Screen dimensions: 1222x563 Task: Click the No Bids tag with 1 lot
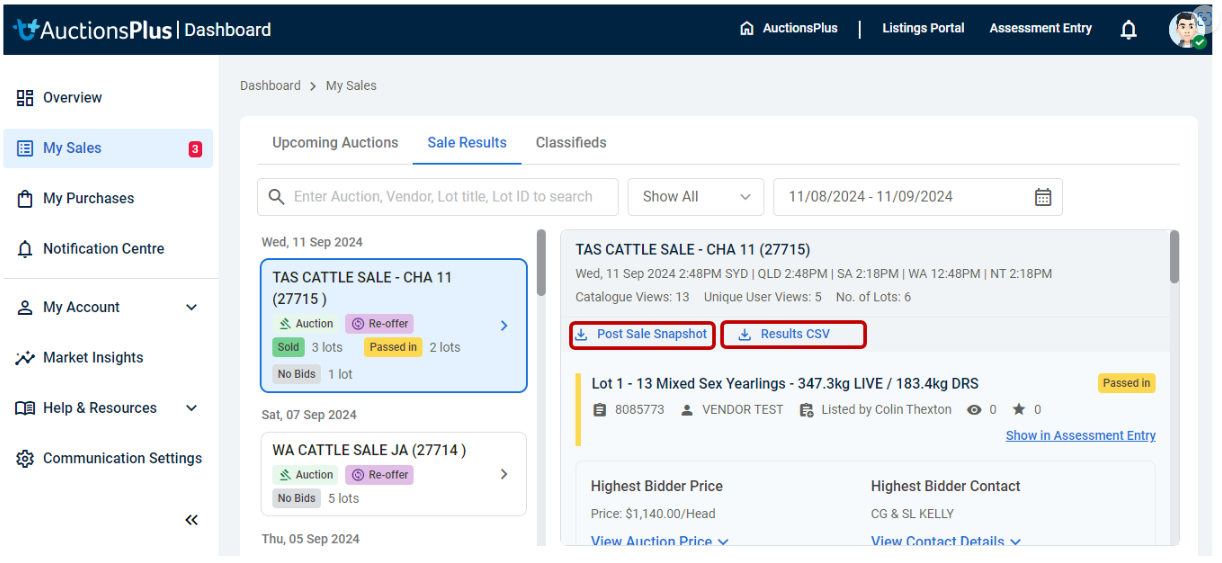[x=297, y=375]
